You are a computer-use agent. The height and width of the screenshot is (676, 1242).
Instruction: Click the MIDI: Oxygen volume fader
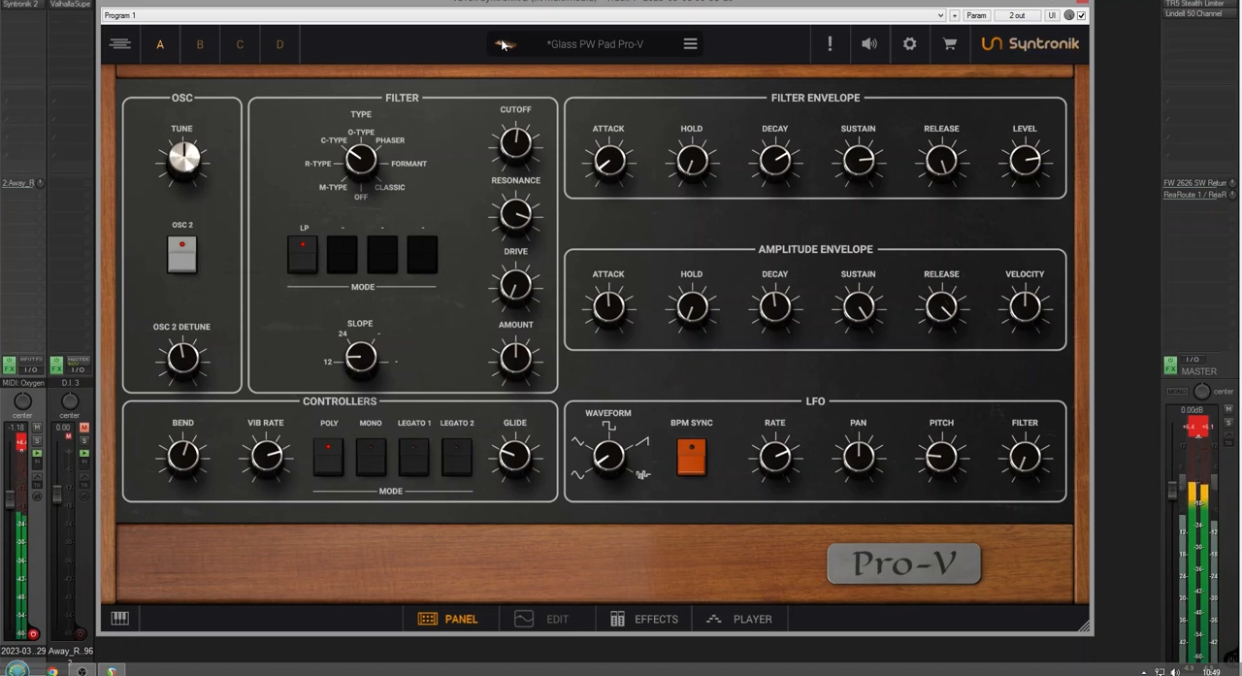(x=10, y=498)
